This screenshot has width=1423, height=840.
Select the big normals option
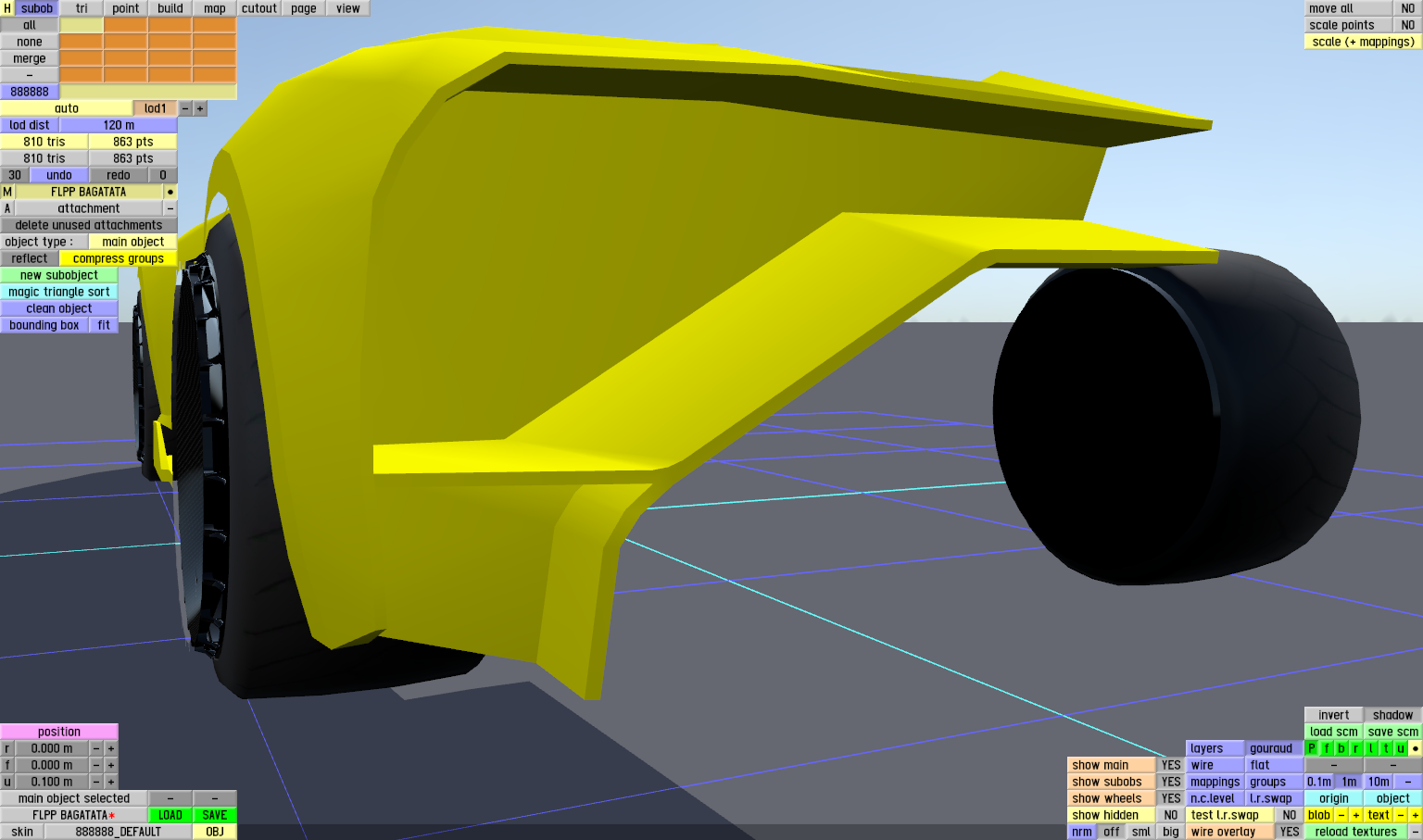(1171, 832)
